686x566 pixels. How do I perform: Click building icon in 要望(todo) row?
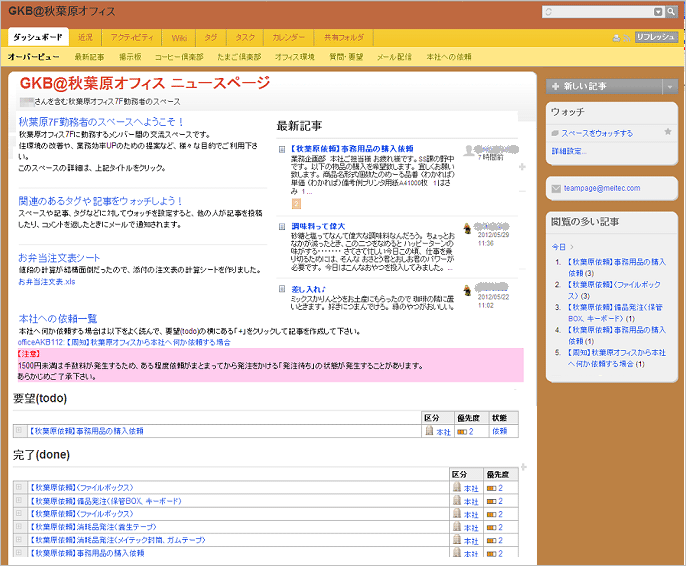pyautogui.click(x=429, y=431)
